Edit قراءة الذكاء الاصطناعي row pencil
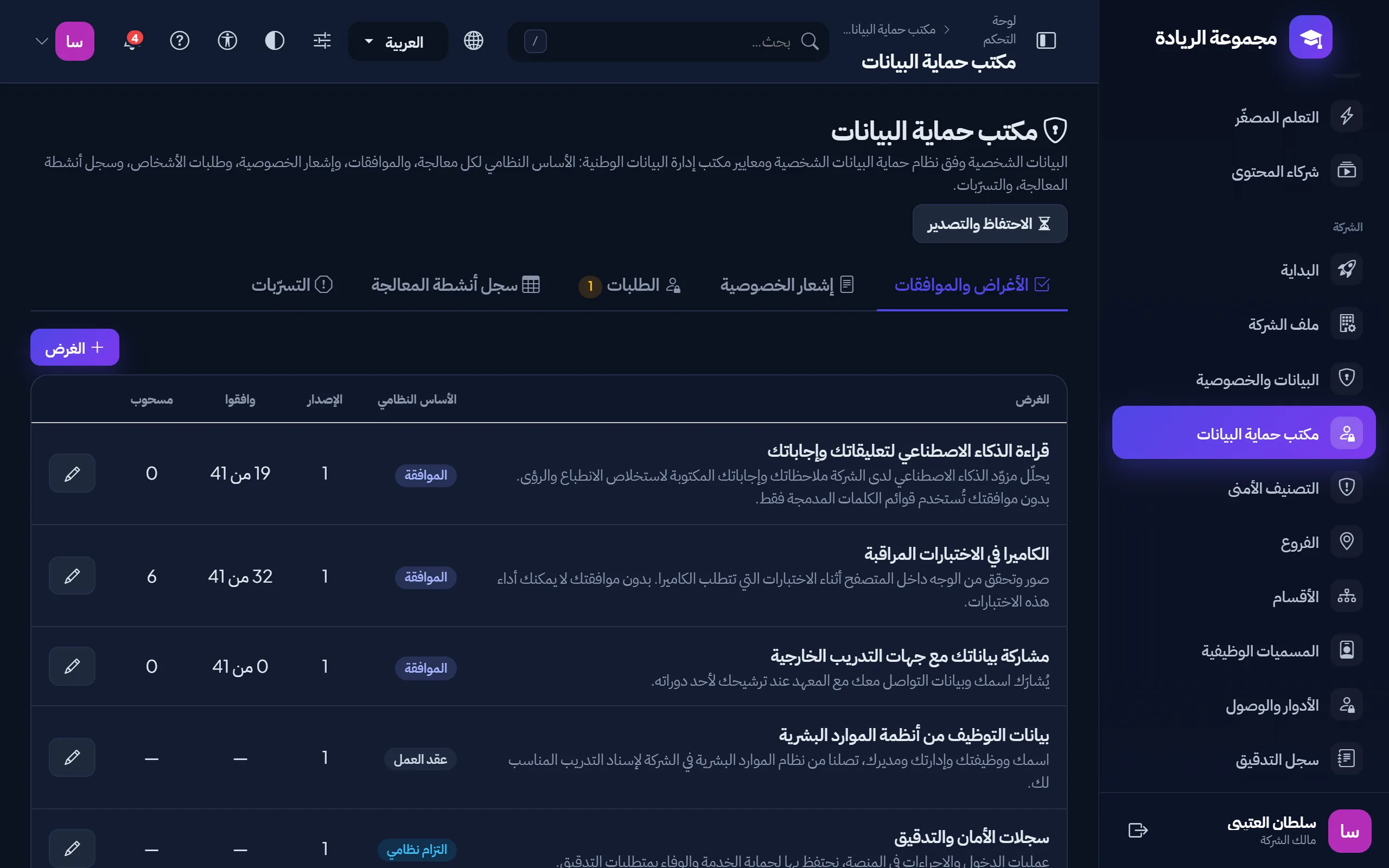The width and height of the screenshot is (1389, 868). [72, 474]
